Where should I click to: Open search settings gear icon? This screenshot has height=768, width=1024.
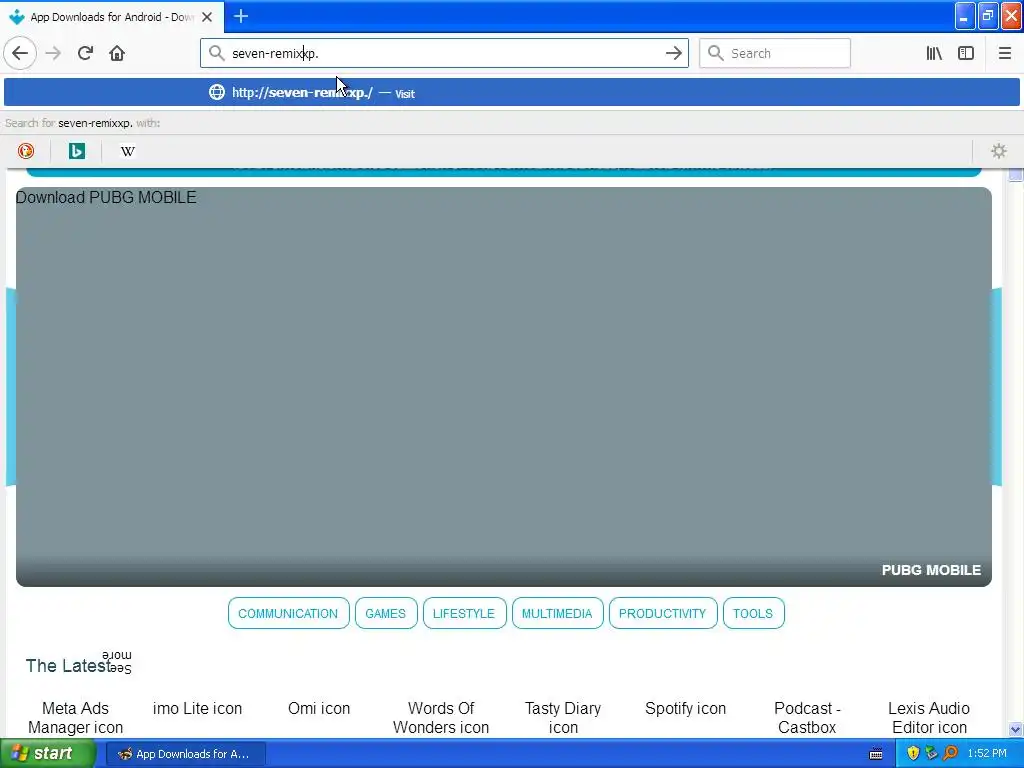pos(999,152)
